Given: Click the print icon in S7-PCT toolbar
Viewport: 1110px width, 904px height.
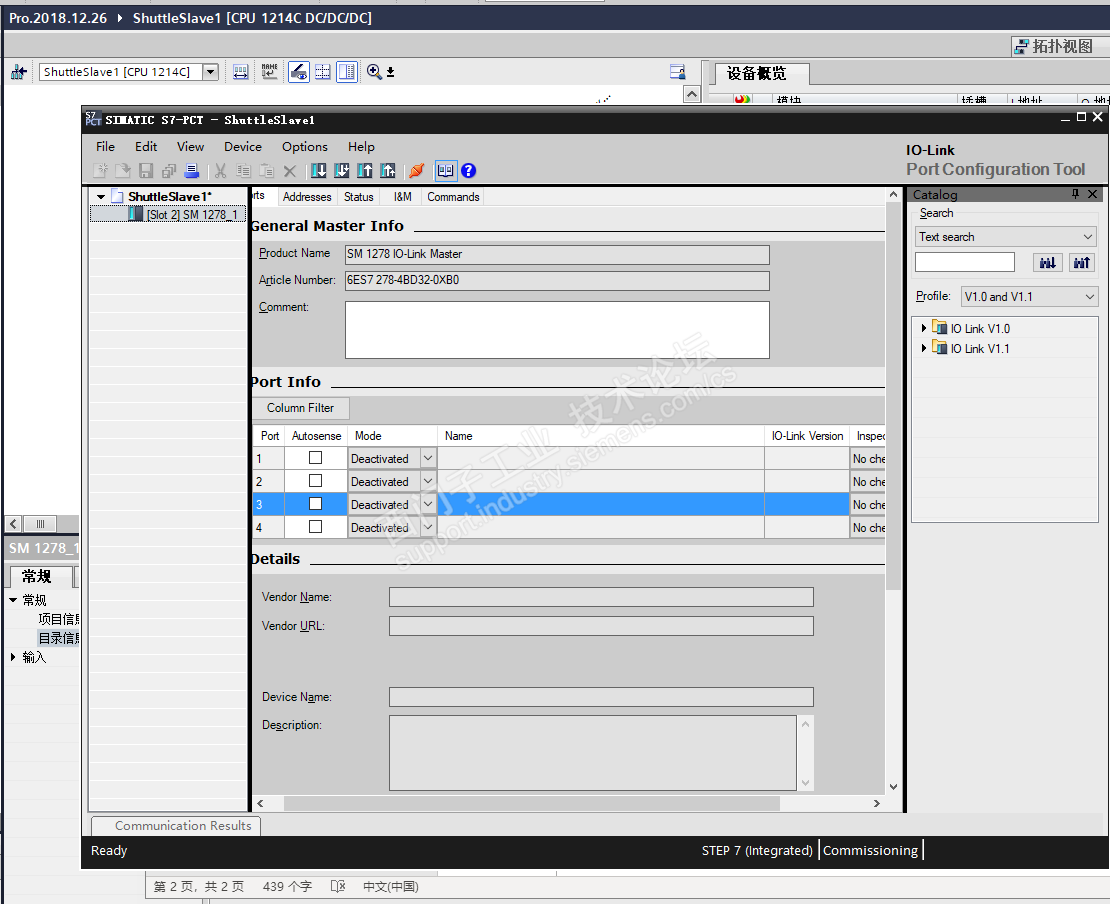Looking at the screenshot, I should pyautogui.click(x=191, y=171).
